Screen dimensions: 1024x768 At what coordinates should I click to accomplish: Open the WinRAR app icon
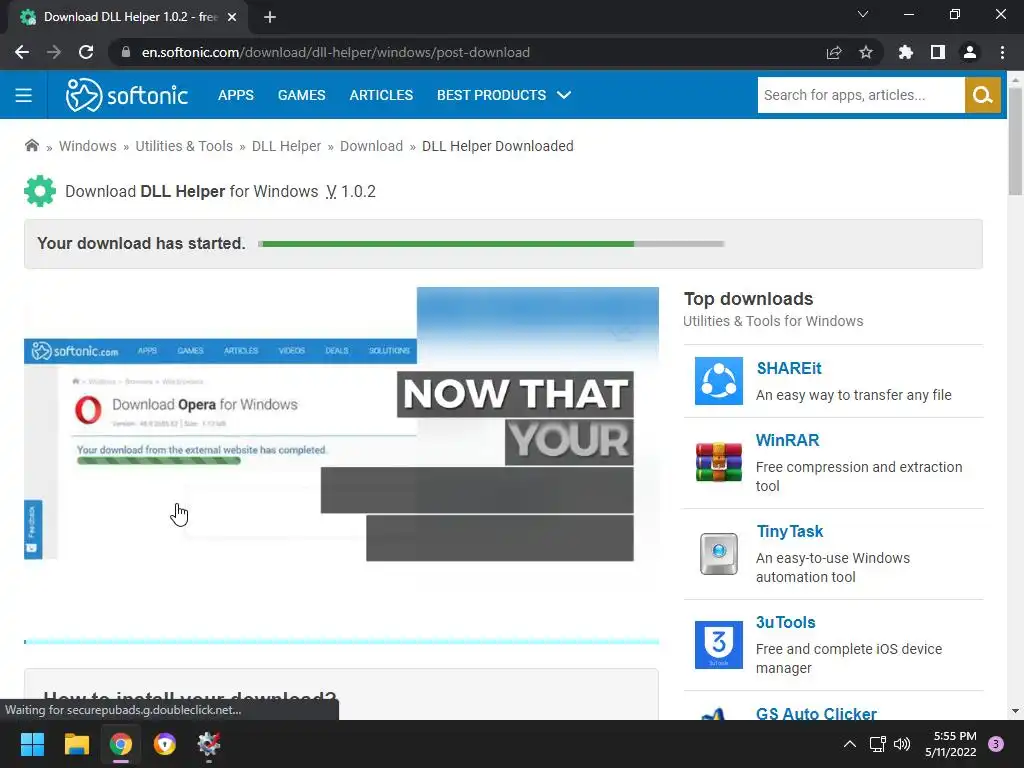point(718,462)
